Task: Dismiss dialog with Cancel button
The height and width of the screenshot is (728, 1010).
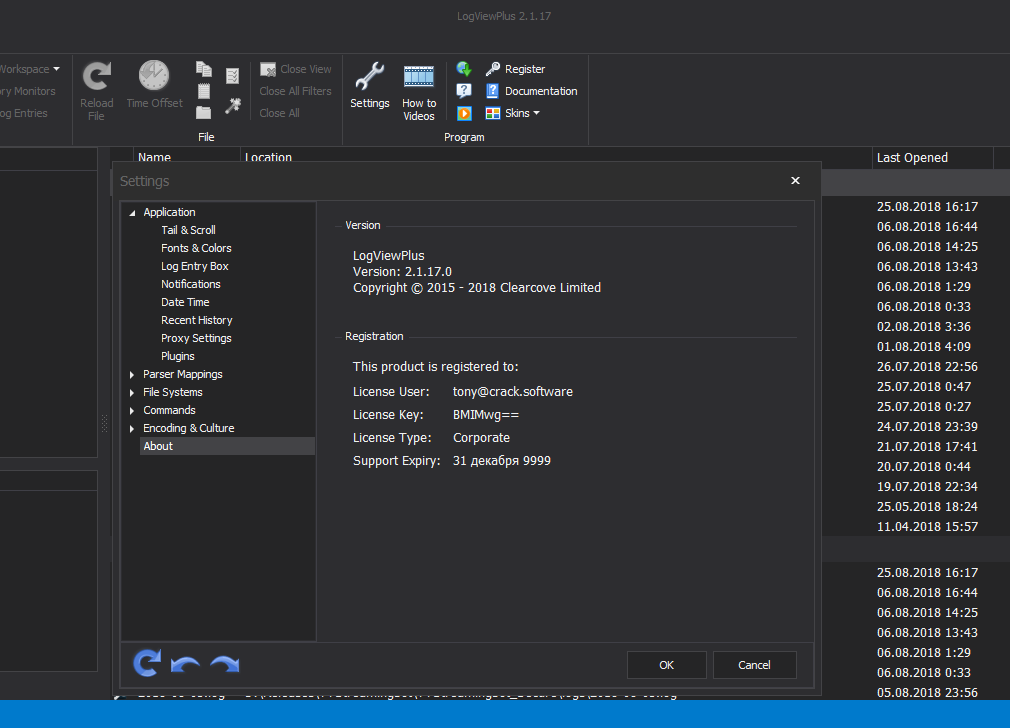Action: pos(754,665)
